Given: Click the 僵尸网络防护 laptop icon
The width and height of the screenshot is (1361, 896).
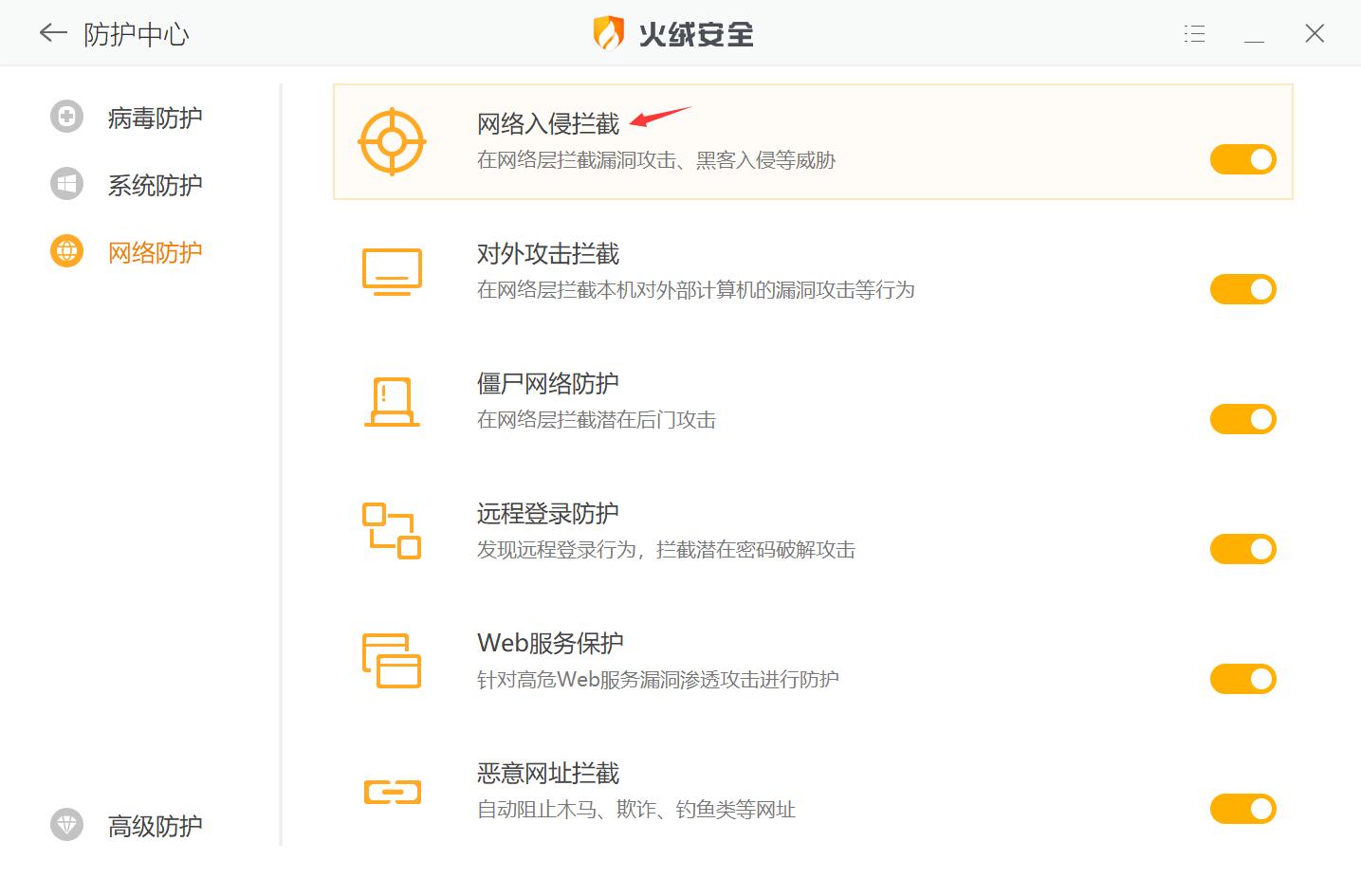Looking at the screenshot, I should tap(392, 402).
